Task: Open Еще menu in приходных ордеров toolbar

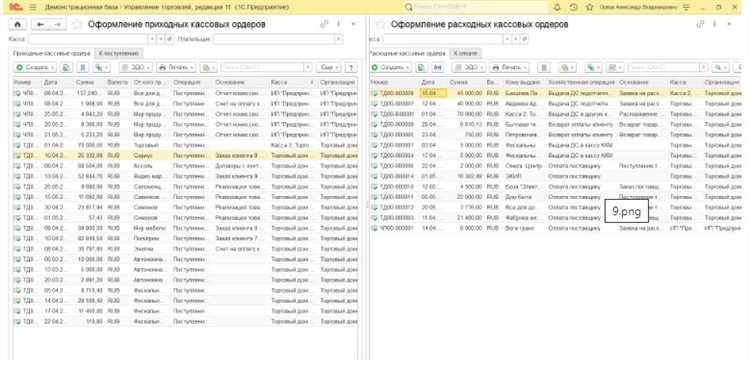Action: coord(329,67)
